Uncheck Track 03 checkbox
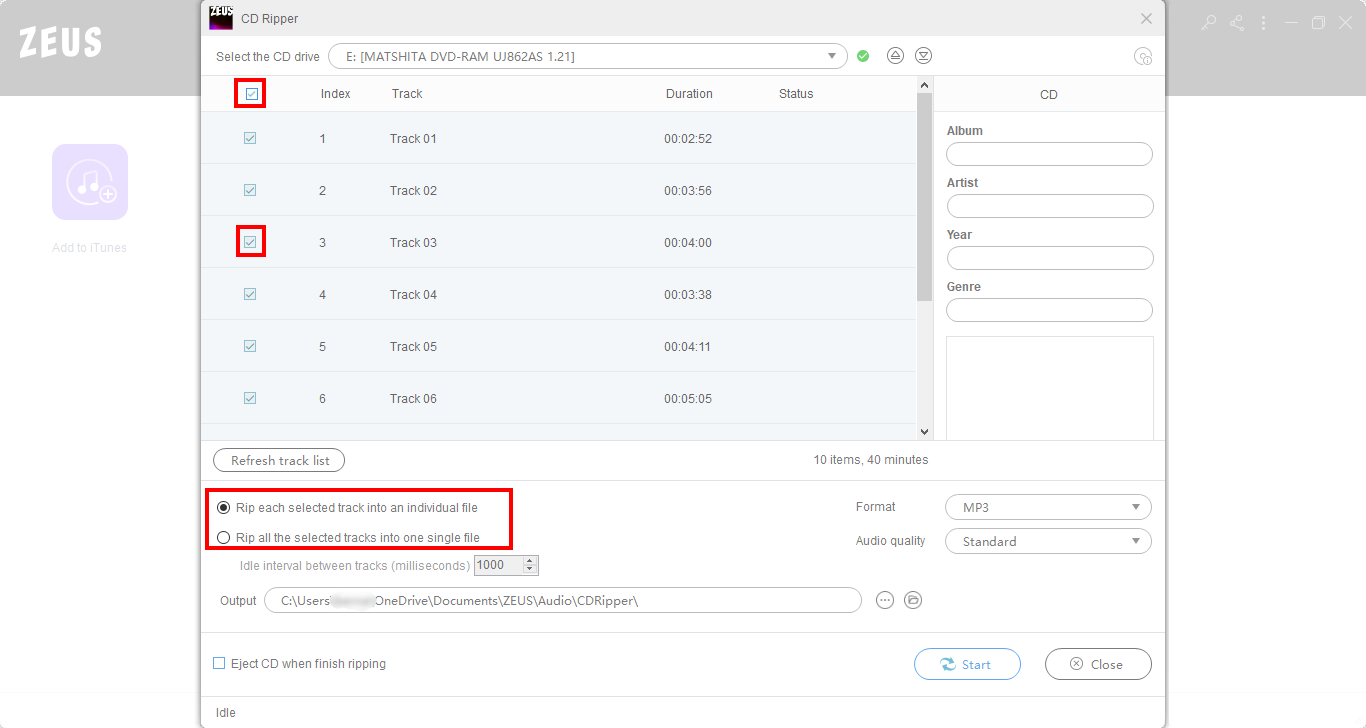1366x728 pixels. point(250,242)
